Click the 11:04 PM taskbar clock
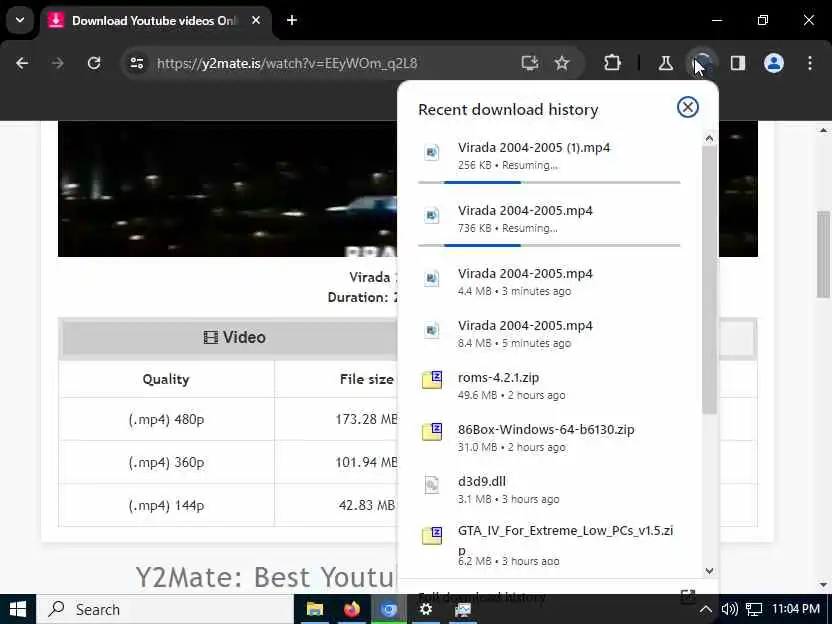832x624 pixels. pyautogui.click(x=795, y=609)
